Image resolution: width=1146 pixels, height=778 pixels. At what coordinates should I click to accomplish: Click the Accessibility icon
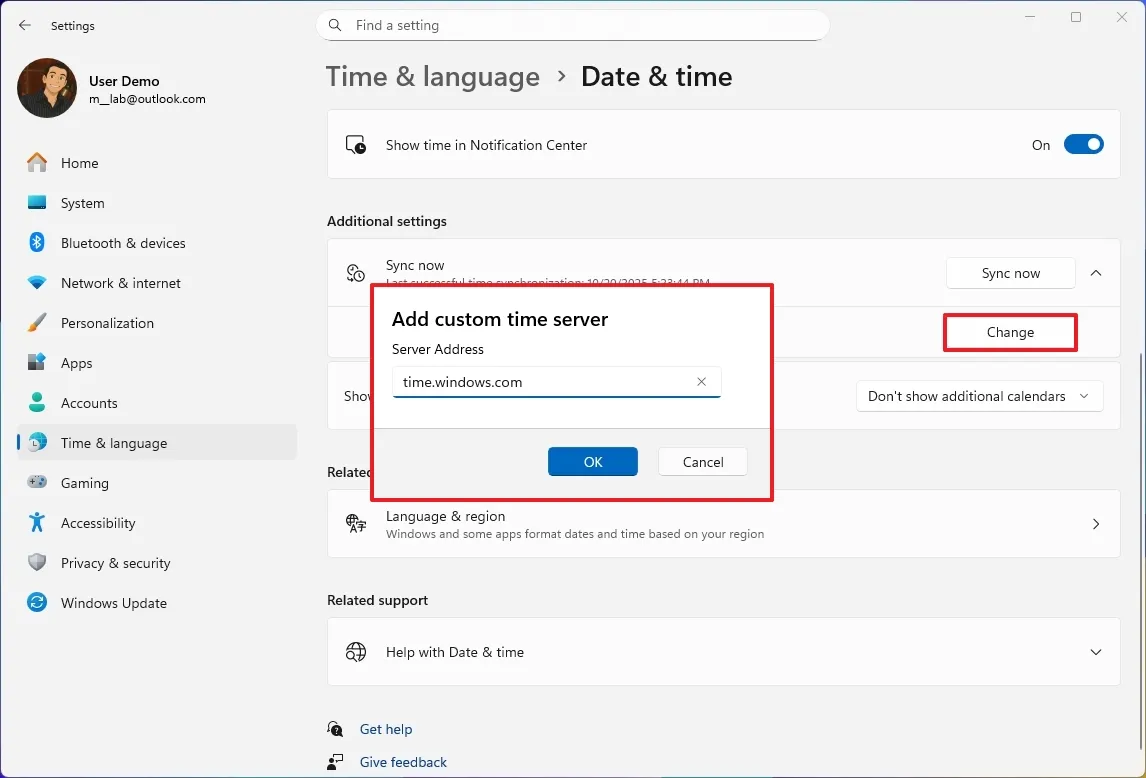coord(36,523)
